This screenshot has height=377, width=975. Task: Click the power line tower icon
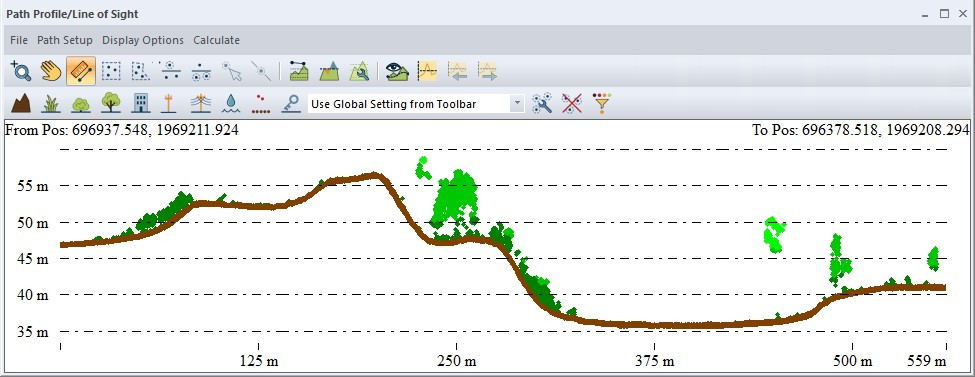200,103
